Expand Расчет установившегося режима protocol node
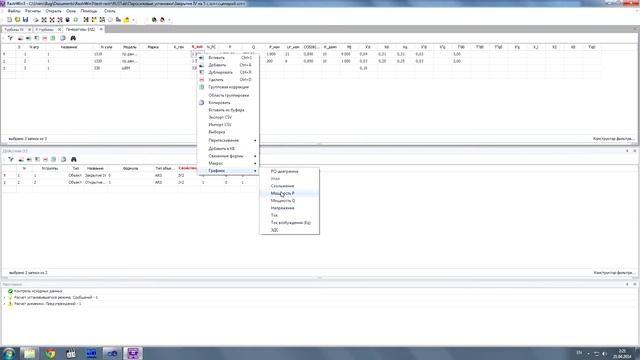 pos(4,298)
